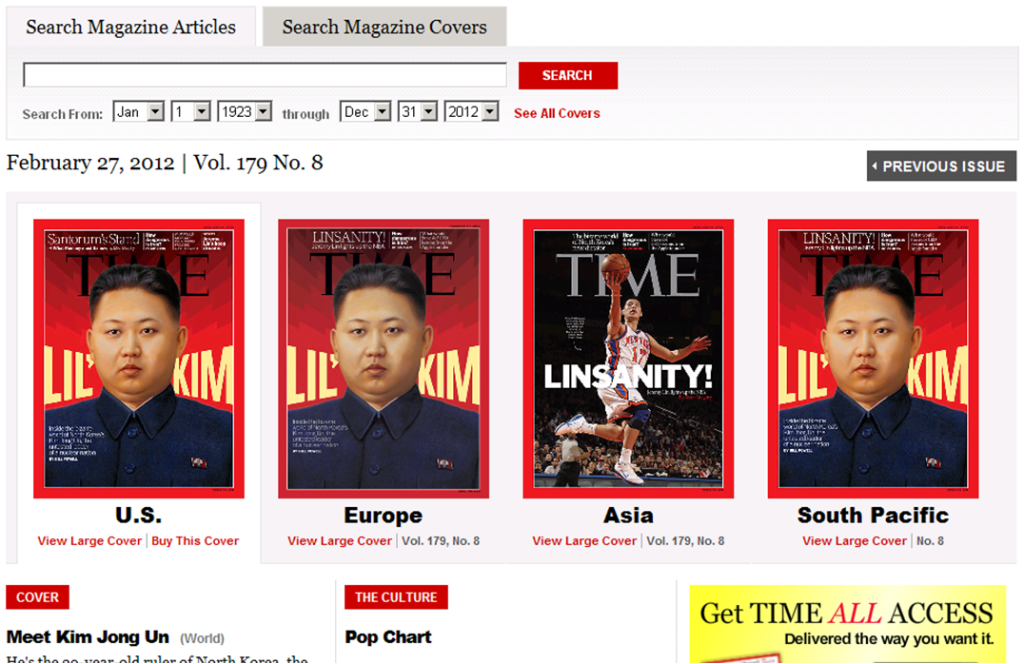Select the Europe edition heading
Image resolution: width=1024 pixels, height=664 pixels.
[383, 516]
